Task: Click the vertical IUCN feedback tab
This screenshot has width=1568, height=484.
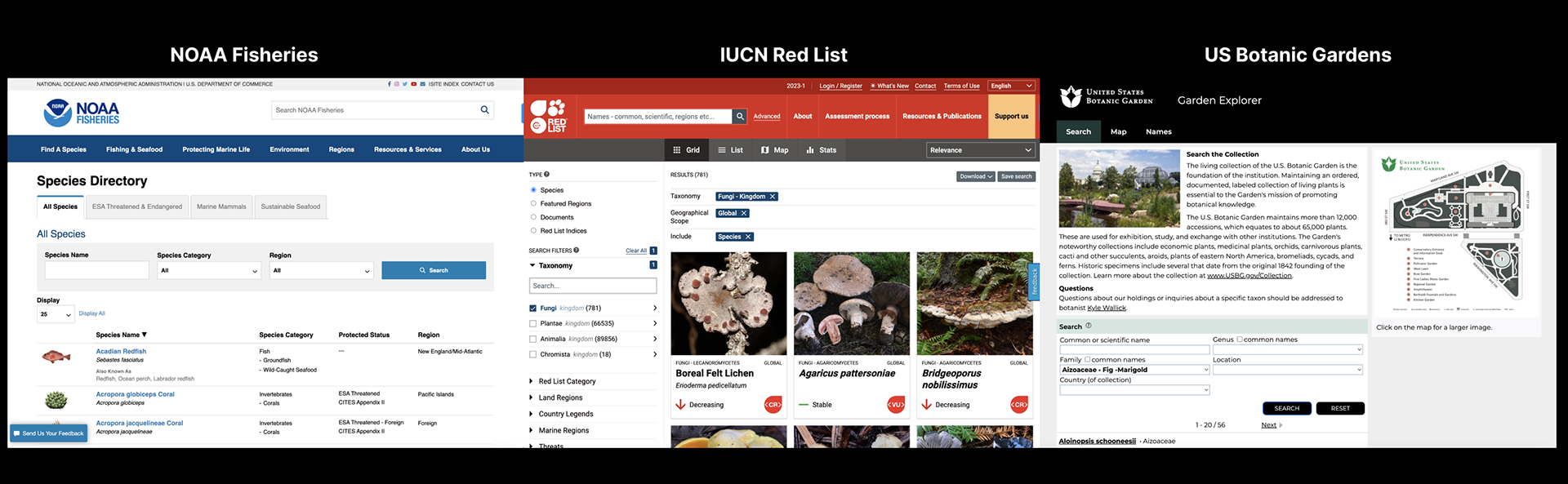Action: click(x=1034, y=282)
